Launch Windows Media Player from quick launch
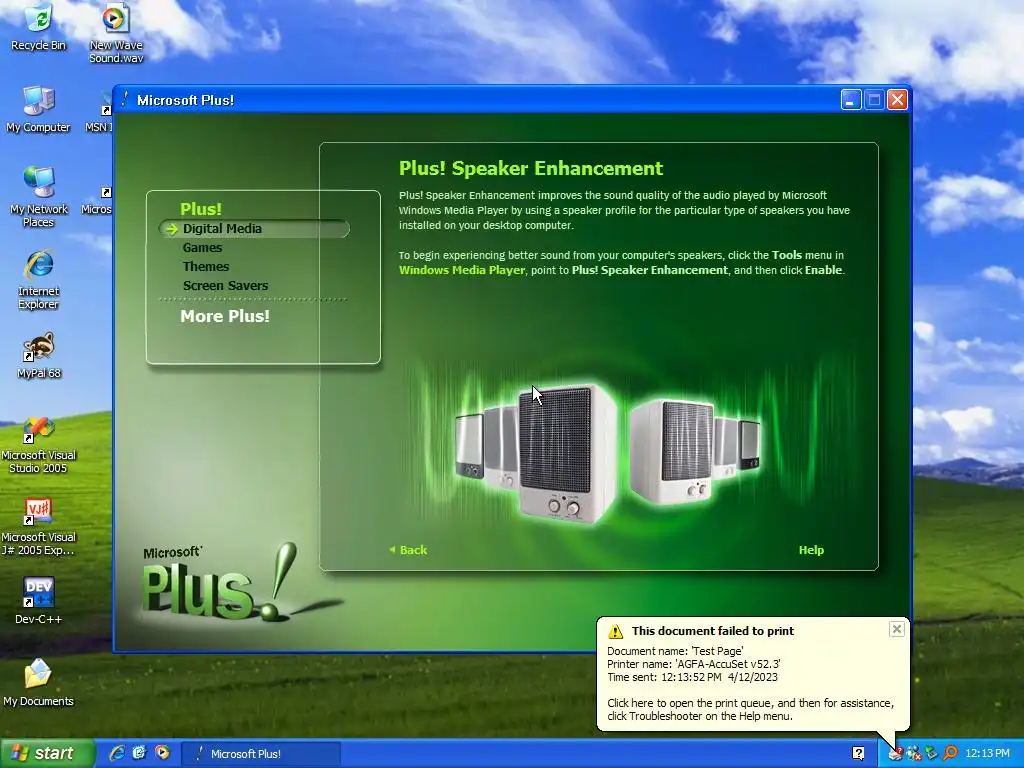The width and height of the screenshot is (1024, 768). (x=162, y=753)
